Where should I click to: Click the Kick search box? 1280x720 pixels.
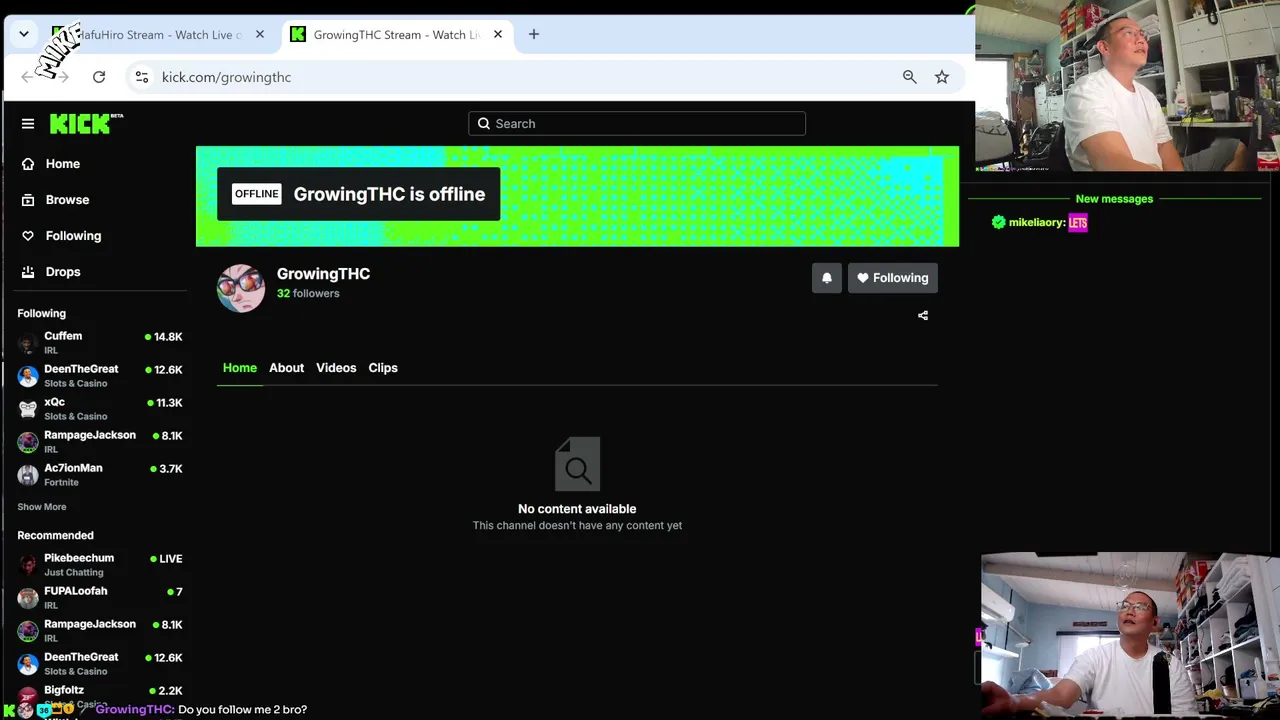tap(637, 123)
